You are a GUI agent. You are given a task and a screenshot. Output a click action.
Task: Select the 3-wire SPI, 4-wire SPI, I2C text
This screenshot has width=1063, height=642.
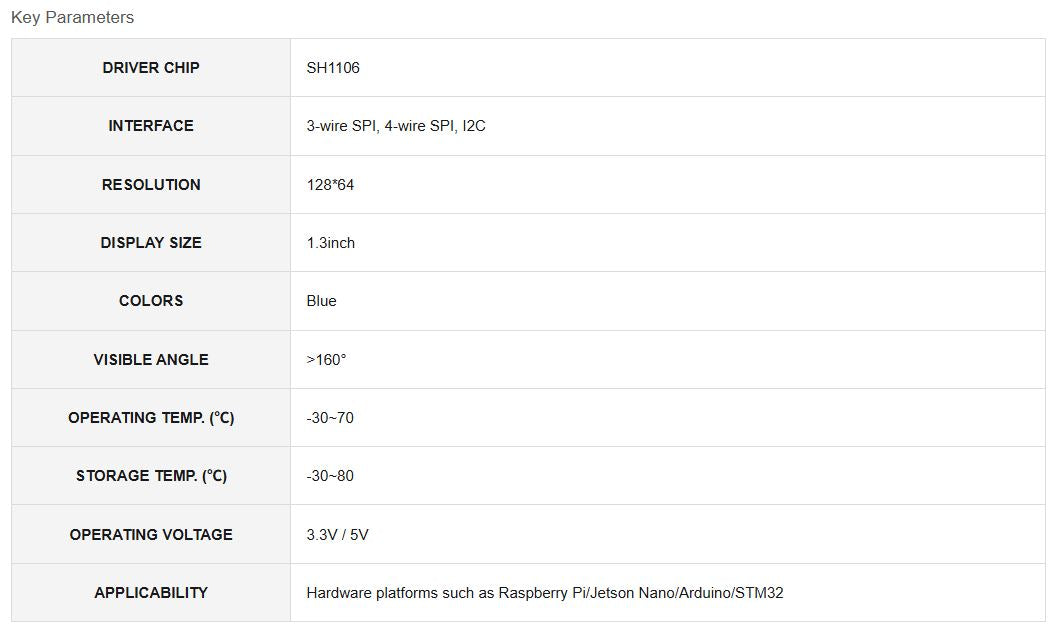click(396, 126)
